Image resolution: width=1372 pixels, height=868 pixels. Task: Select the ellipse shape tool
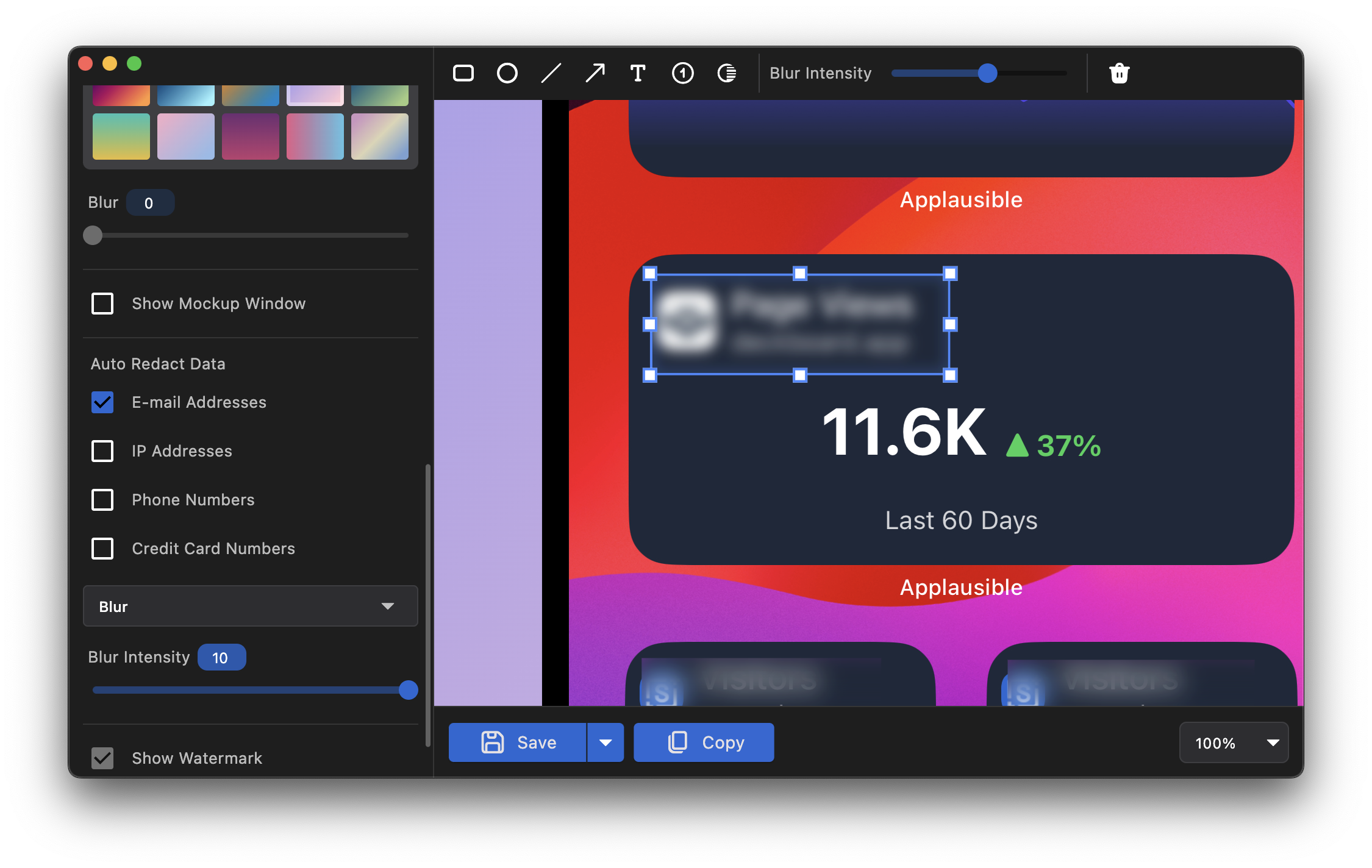pyautogui.click(x=507, y=73)
